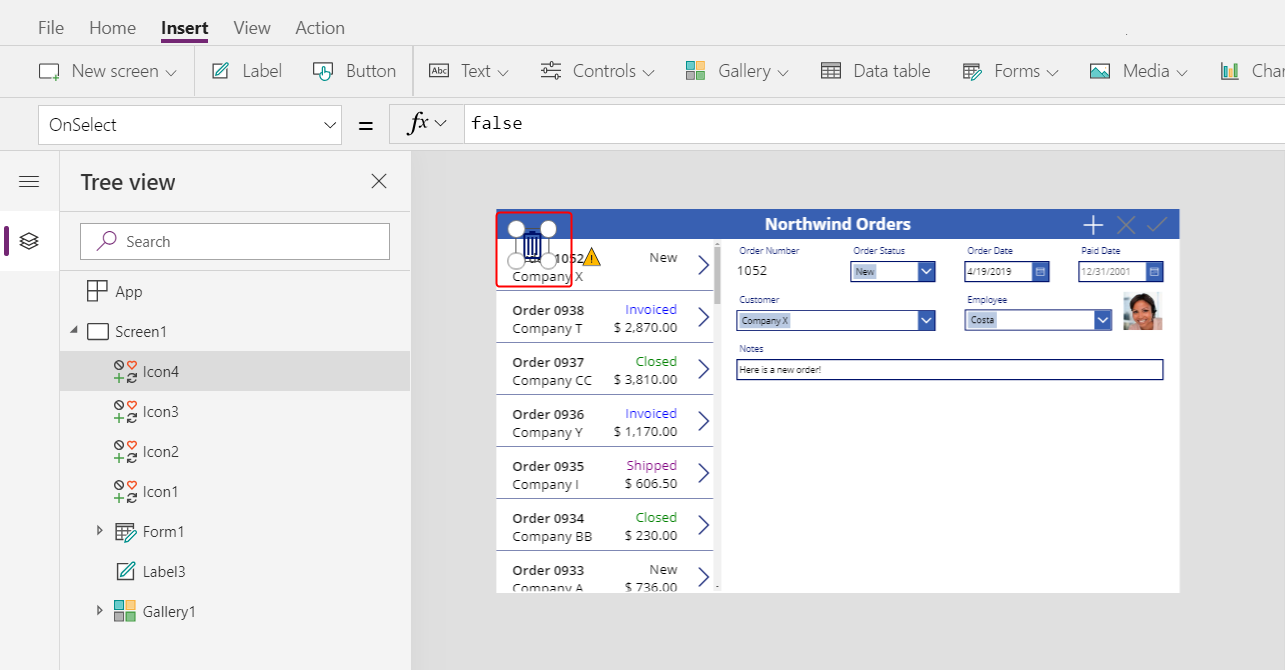Image resolution: width=1285 pixels, height=670 pixels.
Task: Click the Tree view Search box
Action: tap(235, 241)
